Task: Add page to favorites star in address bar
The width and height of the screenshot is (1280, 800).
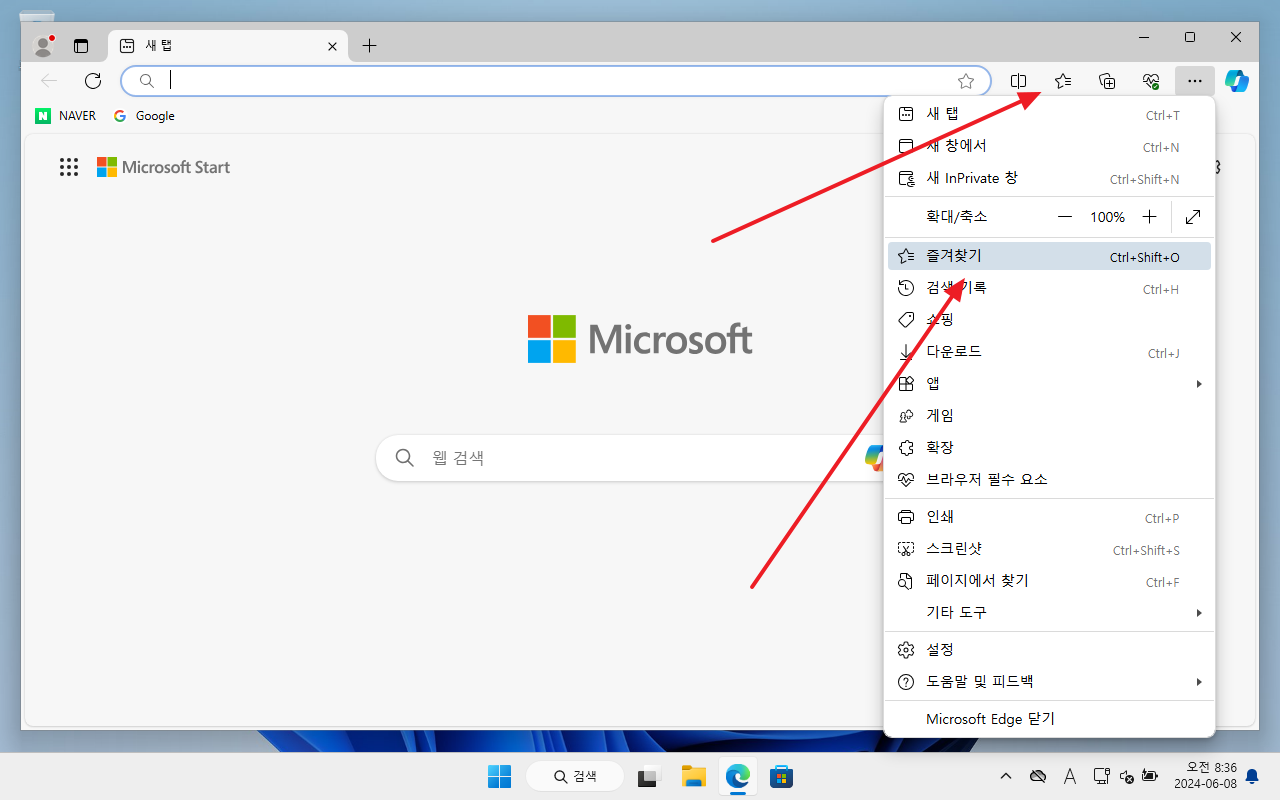Action: click(966, 81)
